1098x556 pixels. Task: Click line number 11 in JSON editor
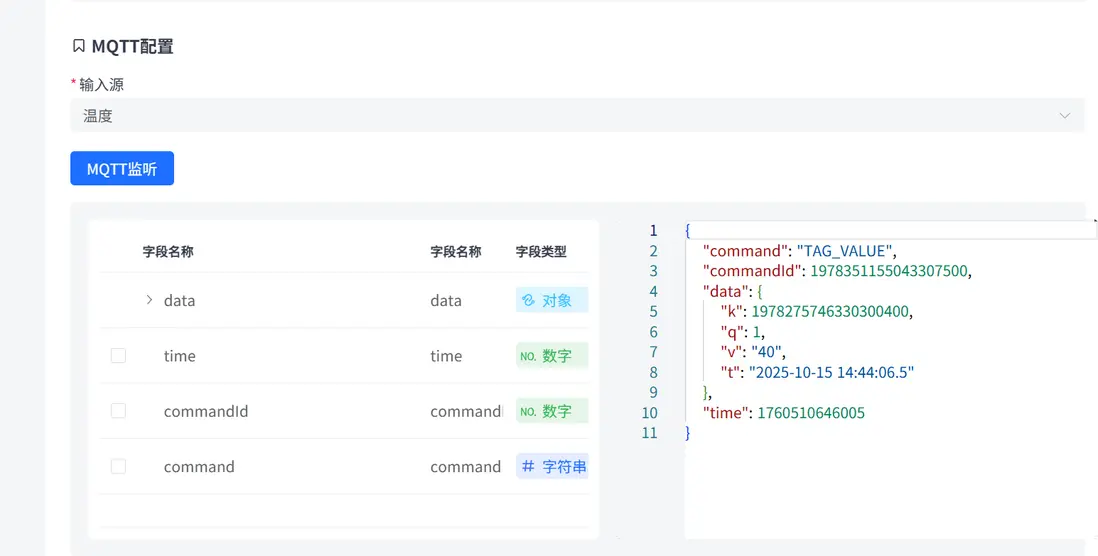coord(650,433)
